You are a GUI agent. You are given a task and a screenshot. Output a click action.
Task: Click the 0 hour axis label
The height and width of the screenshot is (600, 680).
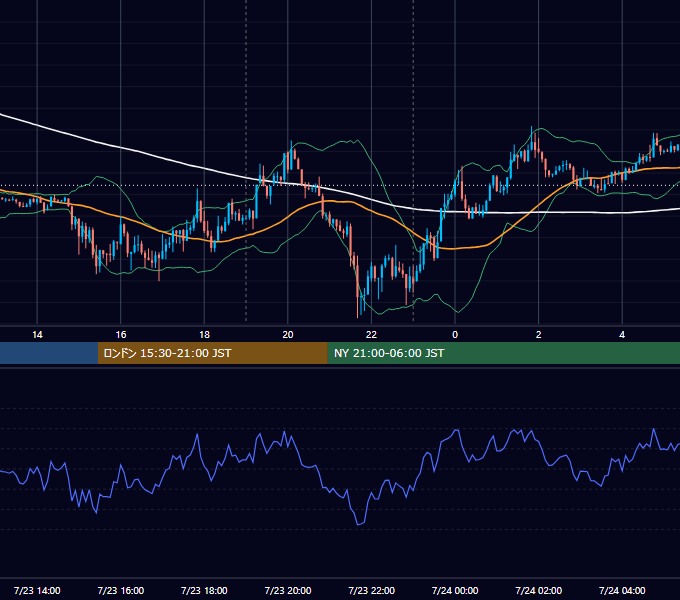coord(455,335)
